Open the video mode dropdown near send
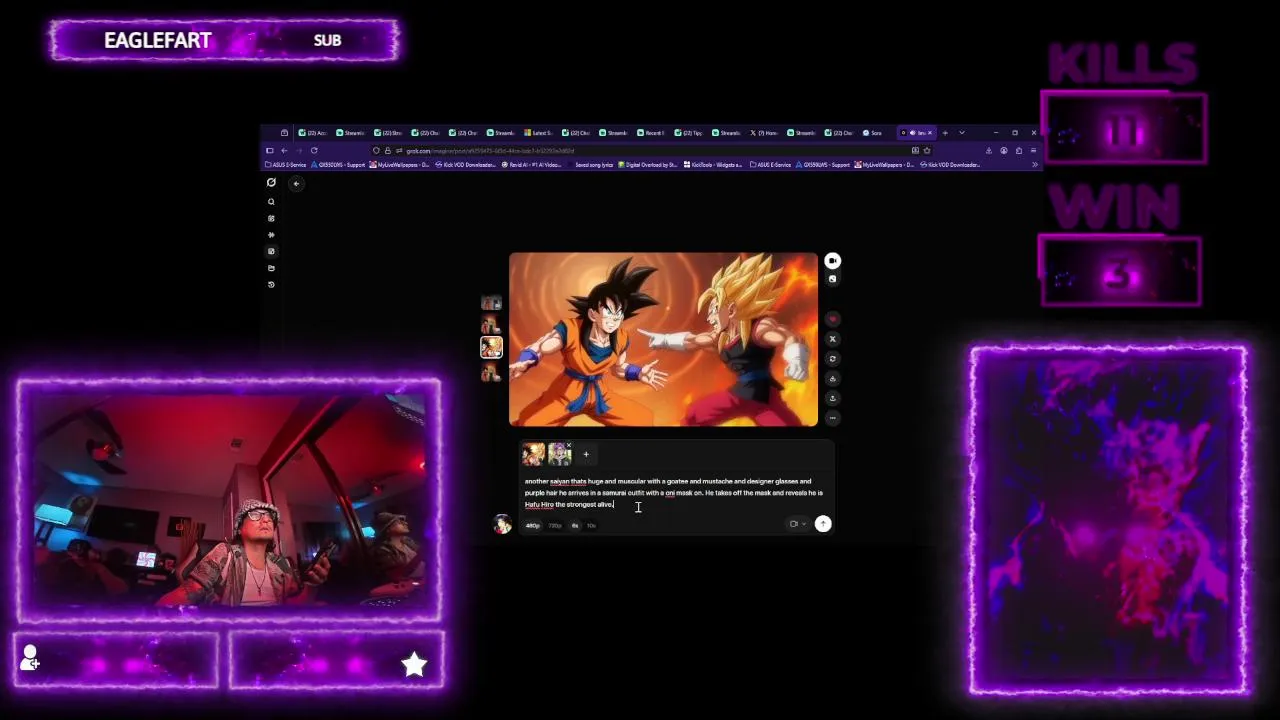1280x720 pixels. [x=797, y=524]
